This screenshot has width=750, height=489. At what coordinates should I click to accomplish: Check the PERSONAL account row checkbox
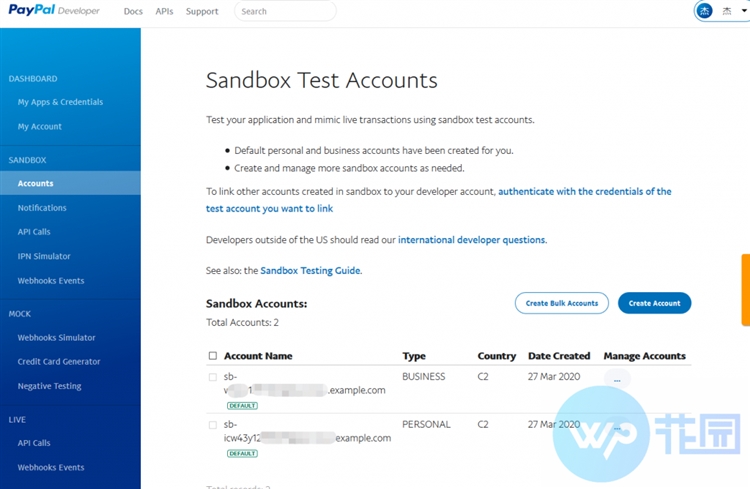point(213,425)
